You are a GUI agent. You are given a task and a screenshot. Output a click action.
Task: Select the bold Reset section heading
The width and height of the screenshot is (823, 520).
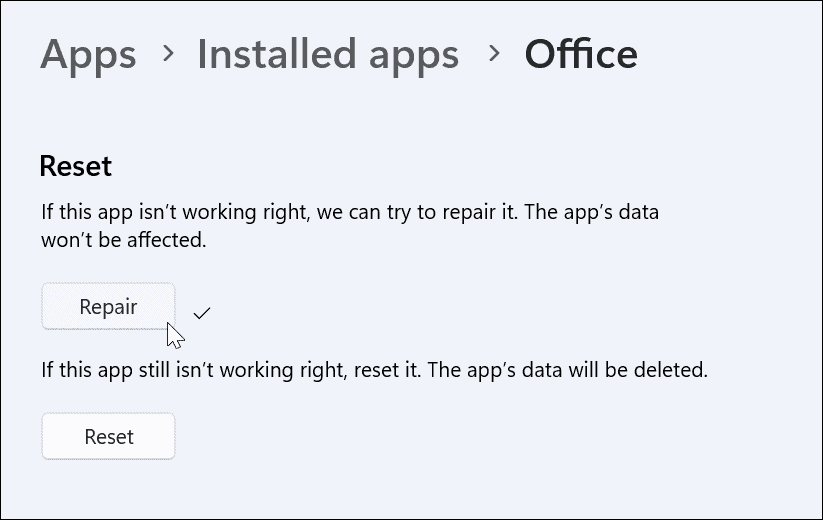[75, 166]
